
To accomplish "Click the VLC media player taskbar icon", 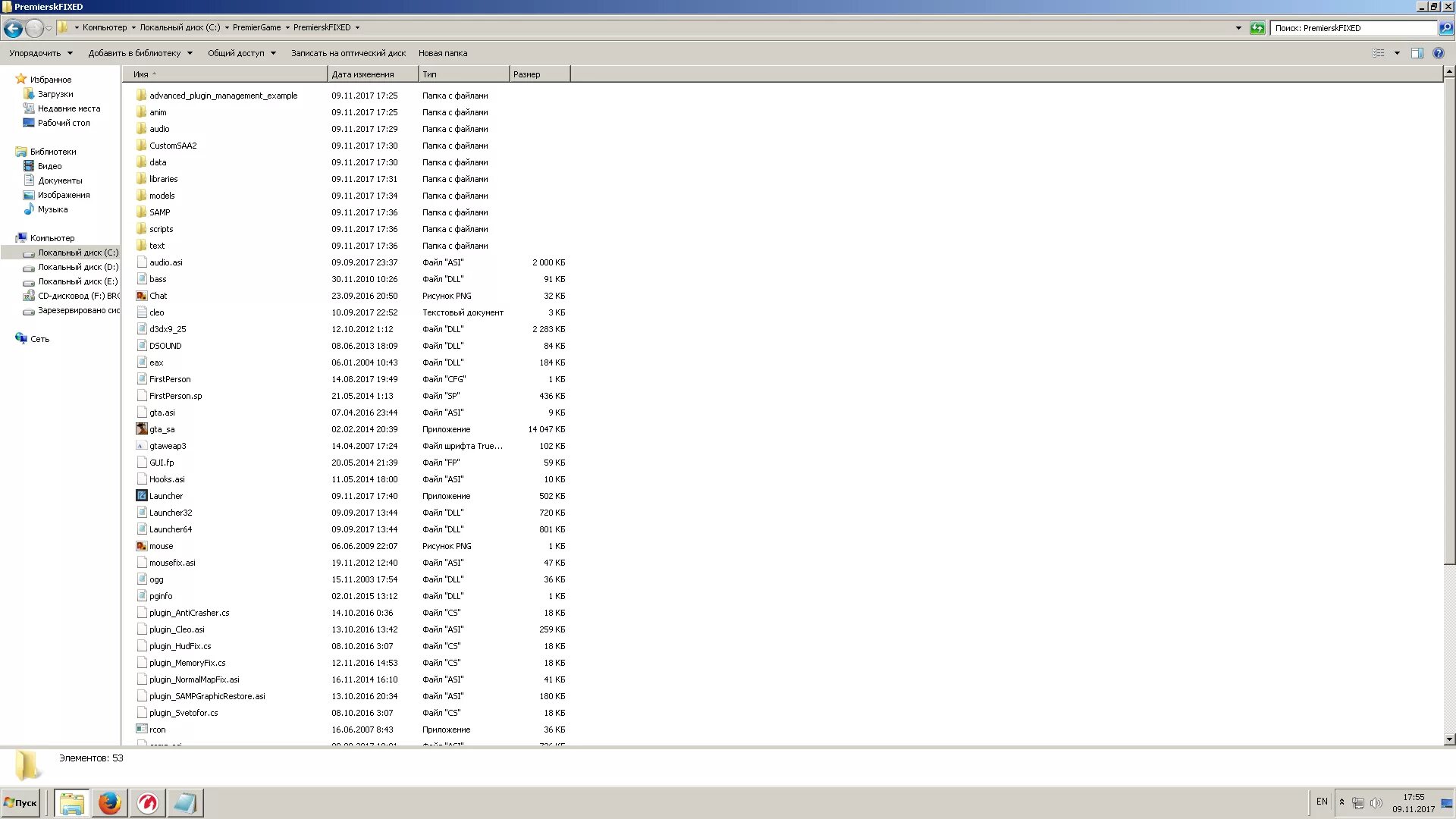I will pos(147,802).
